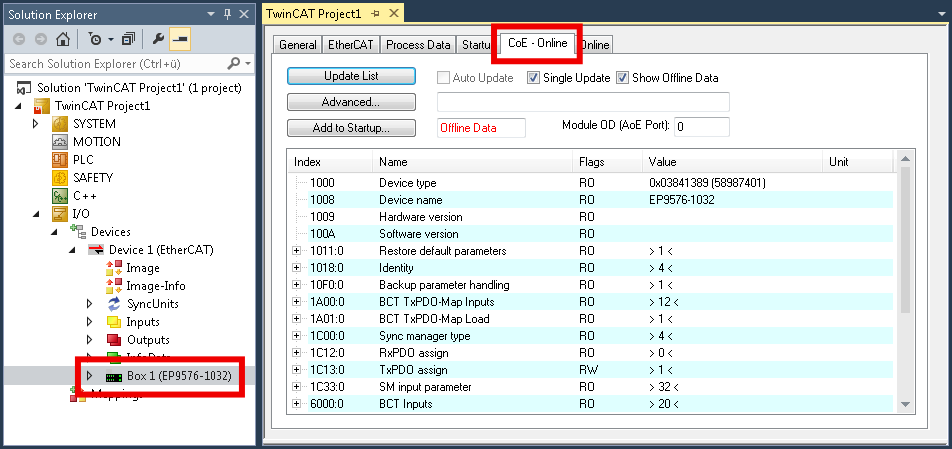Click the Home icon in Solution Explorer toolbar
952x449 pixels.
click(x=62, y=39)
